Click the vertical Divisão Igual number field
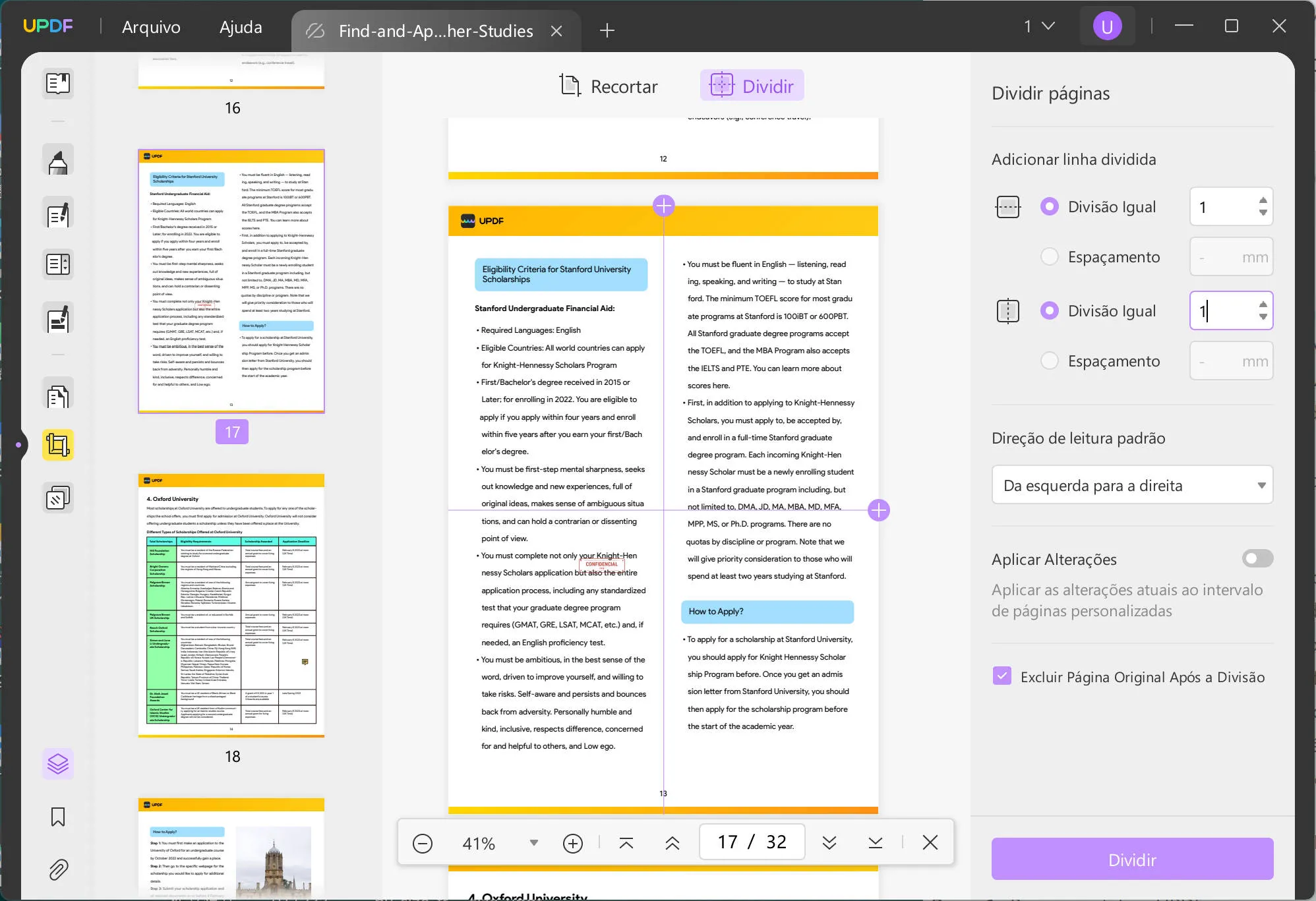Viewport: 1316px width, 901px height. (1231, 310)
